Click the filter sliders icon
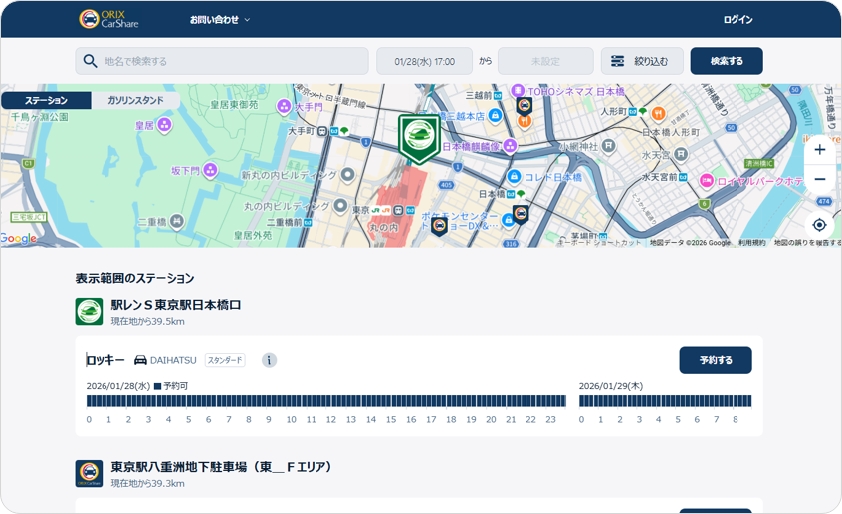Image resolution: width=842 pixels, height=514 pixels. (x=618, y=61)
